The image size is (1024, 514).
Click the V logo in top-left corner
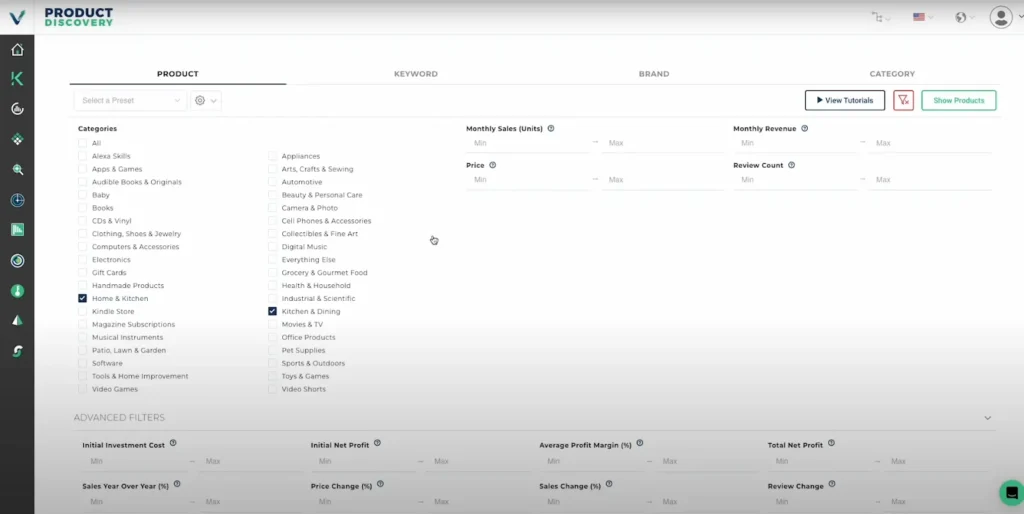click(x=17, y=17)
